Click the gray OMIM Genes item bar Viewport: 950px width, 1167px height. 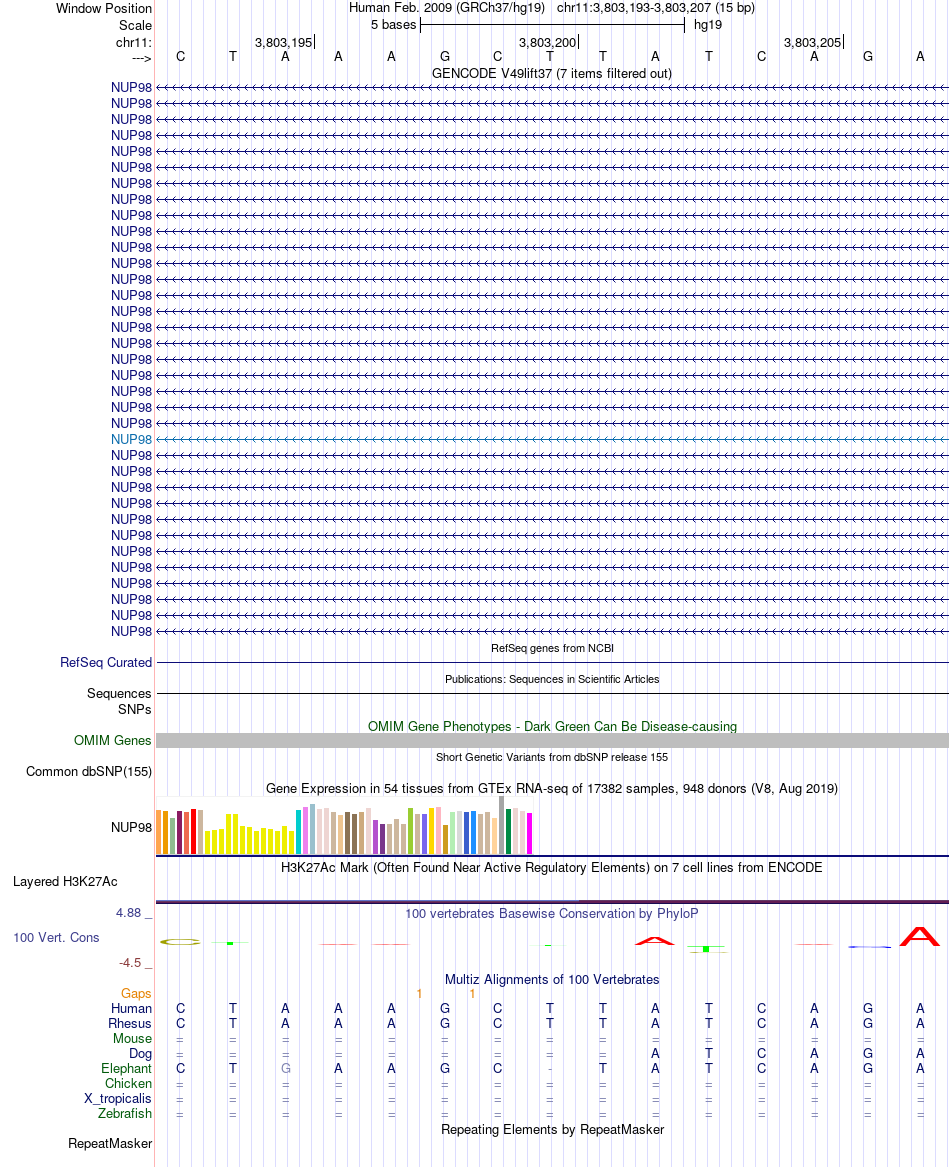(x=552, y=741)
